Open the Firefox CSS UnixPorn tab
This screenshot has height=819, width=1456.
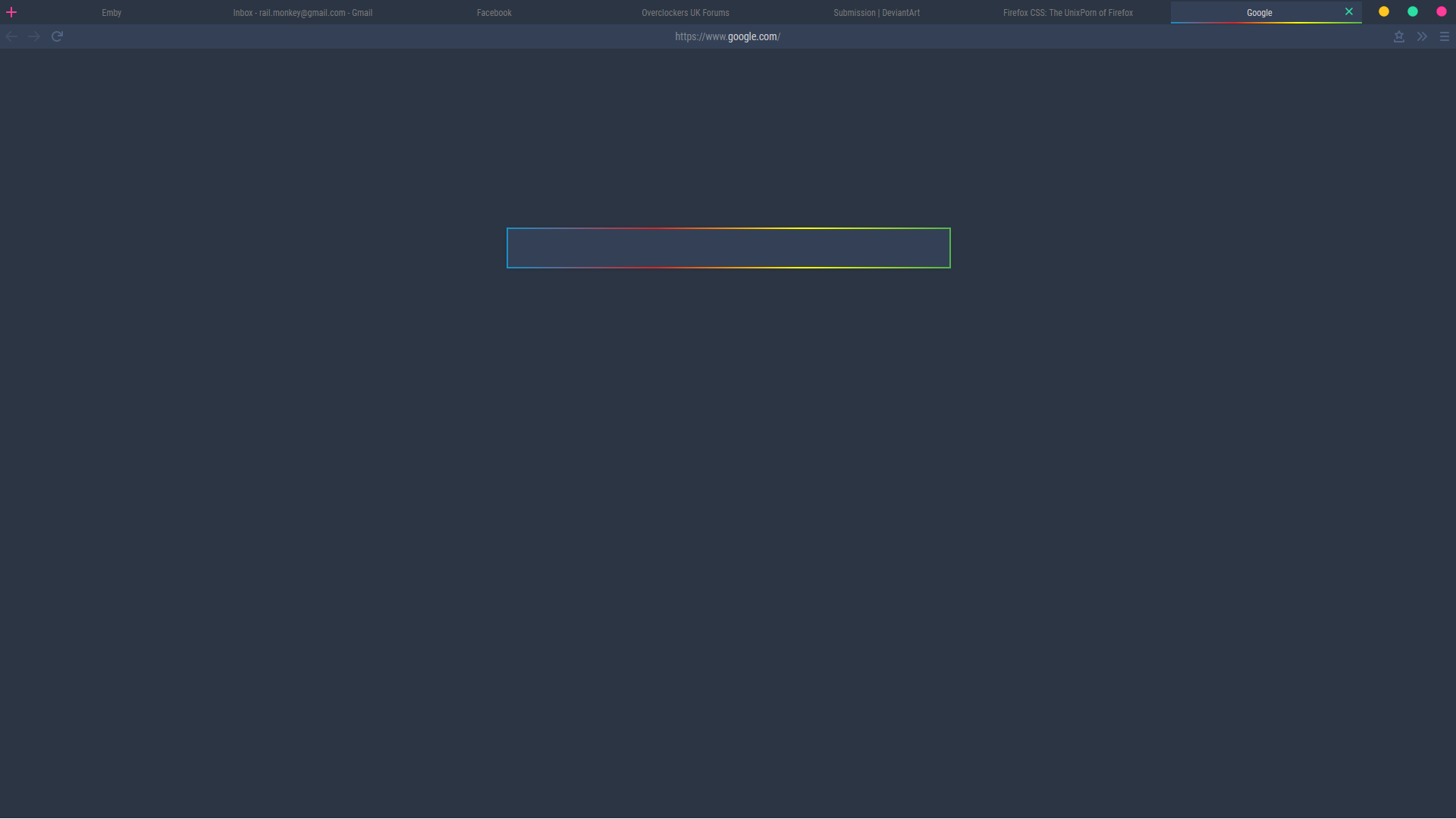[x=1067, y=12]
